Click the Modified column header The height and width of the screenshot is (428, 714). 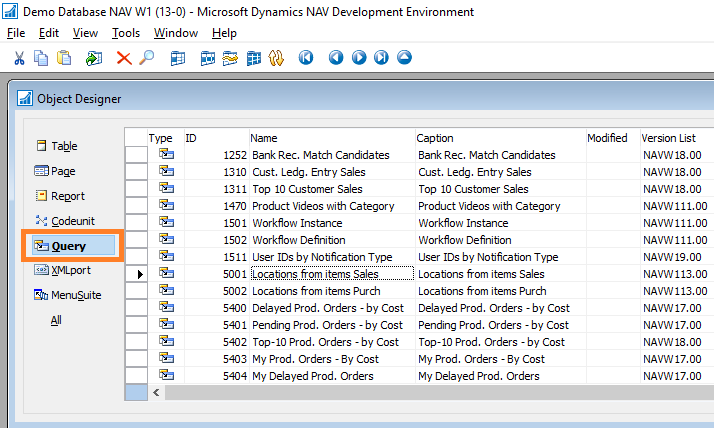(613, 138)
